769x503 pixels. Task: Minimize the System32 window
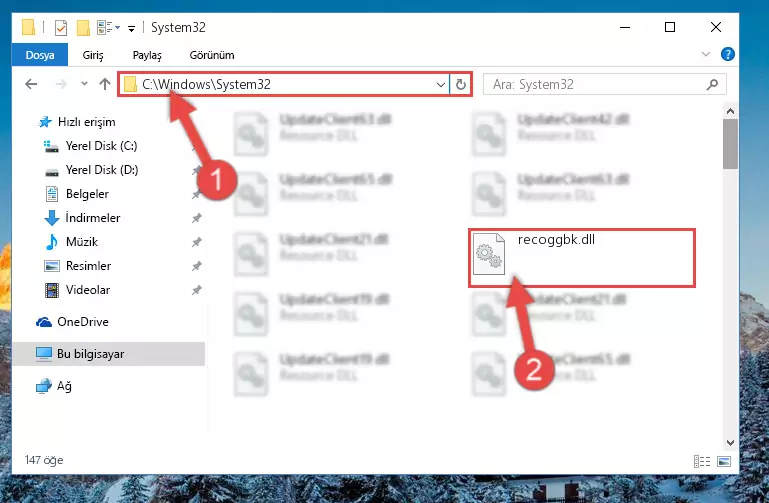click(625, 27)
